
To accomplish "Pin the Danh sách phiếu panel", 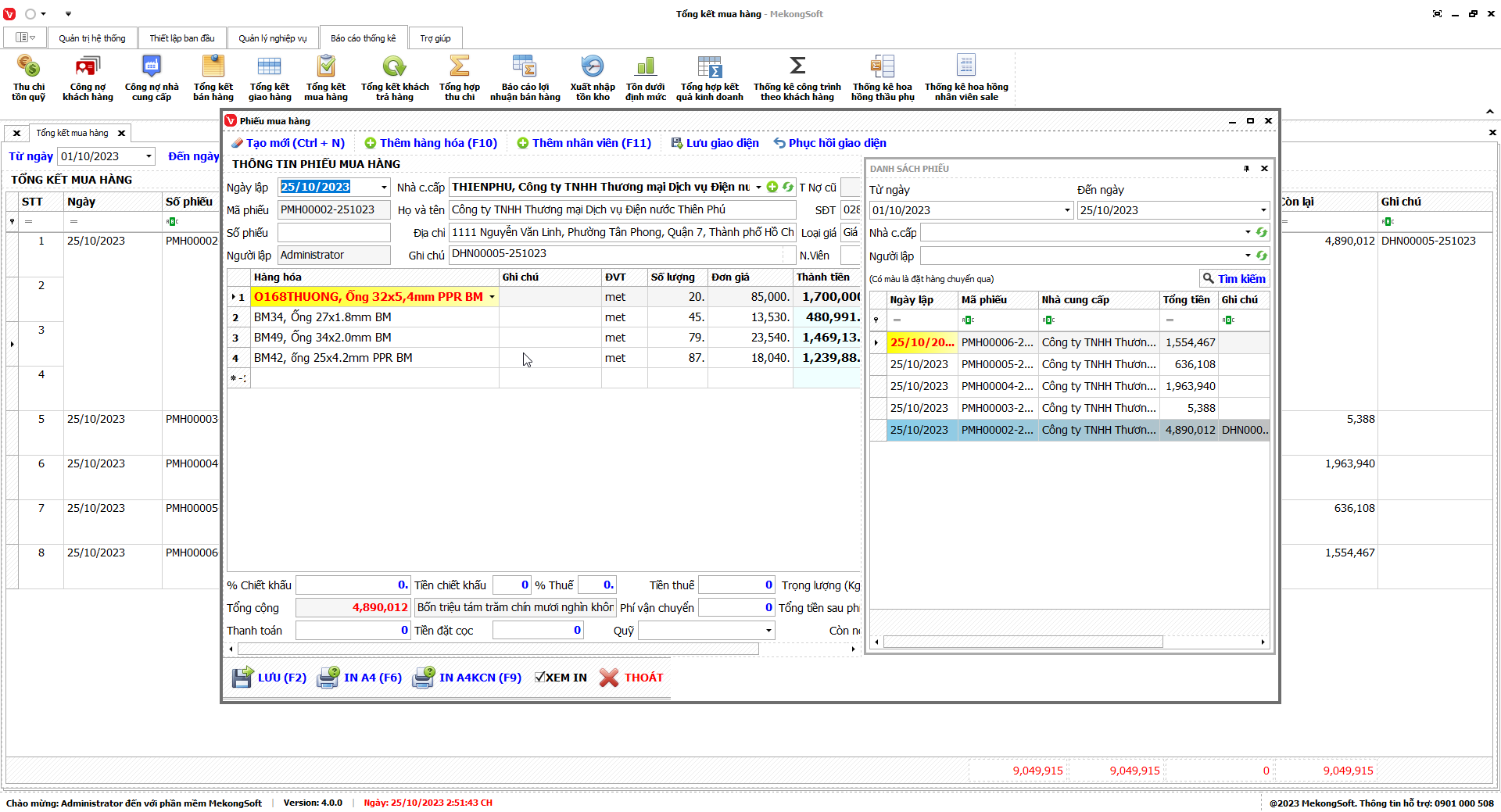I will click(1246, 169).
